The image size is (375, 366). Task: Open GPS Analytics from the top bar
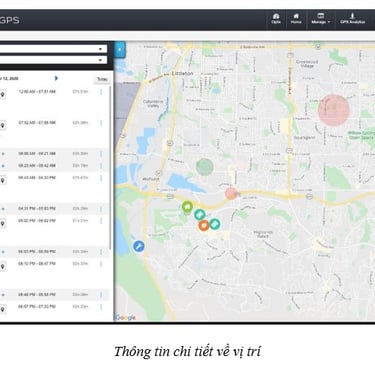coord(352,19)
